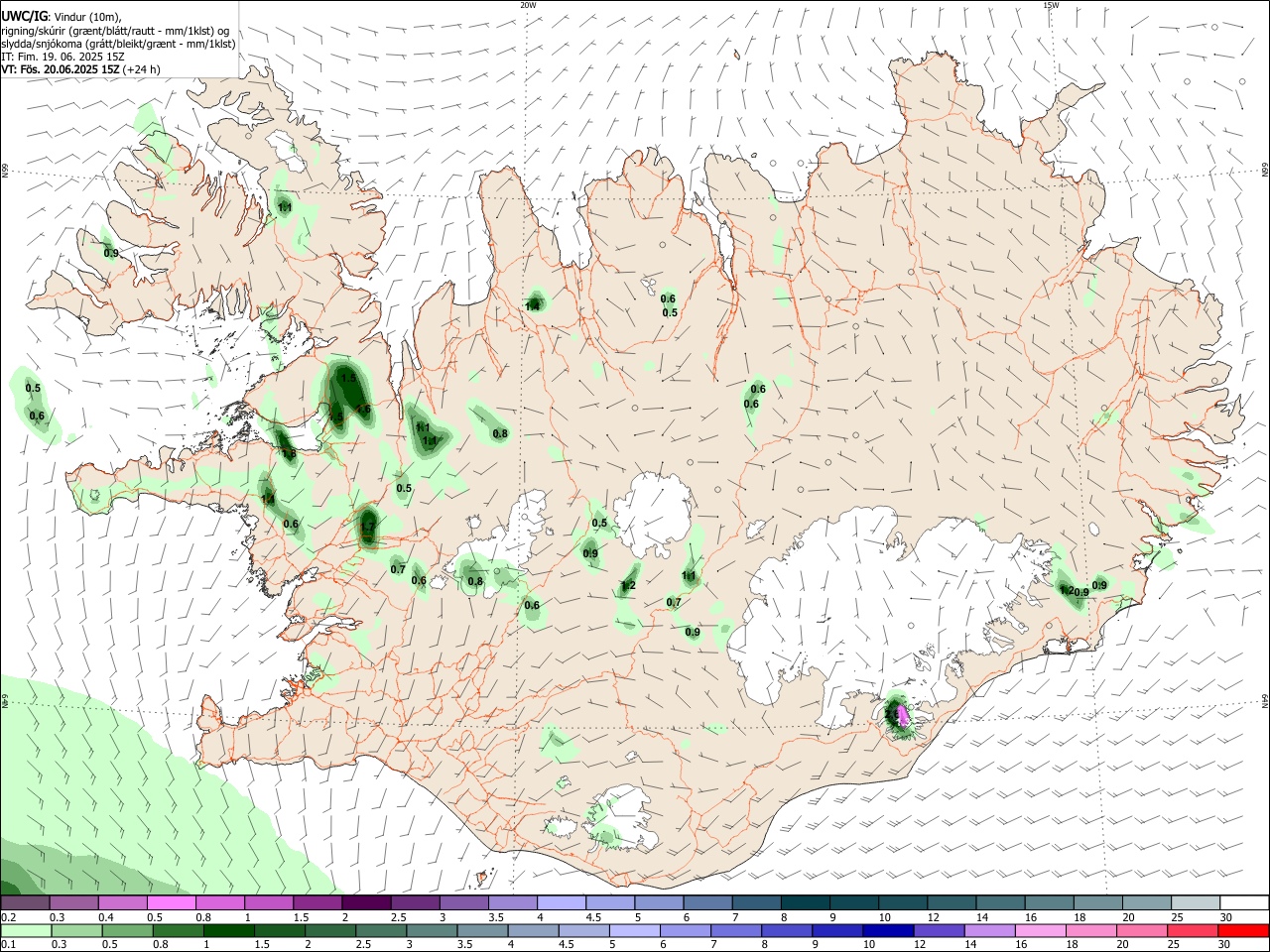
Task: Click the '1.6' precipitation value on the map
Action: (x=363, y=409)
